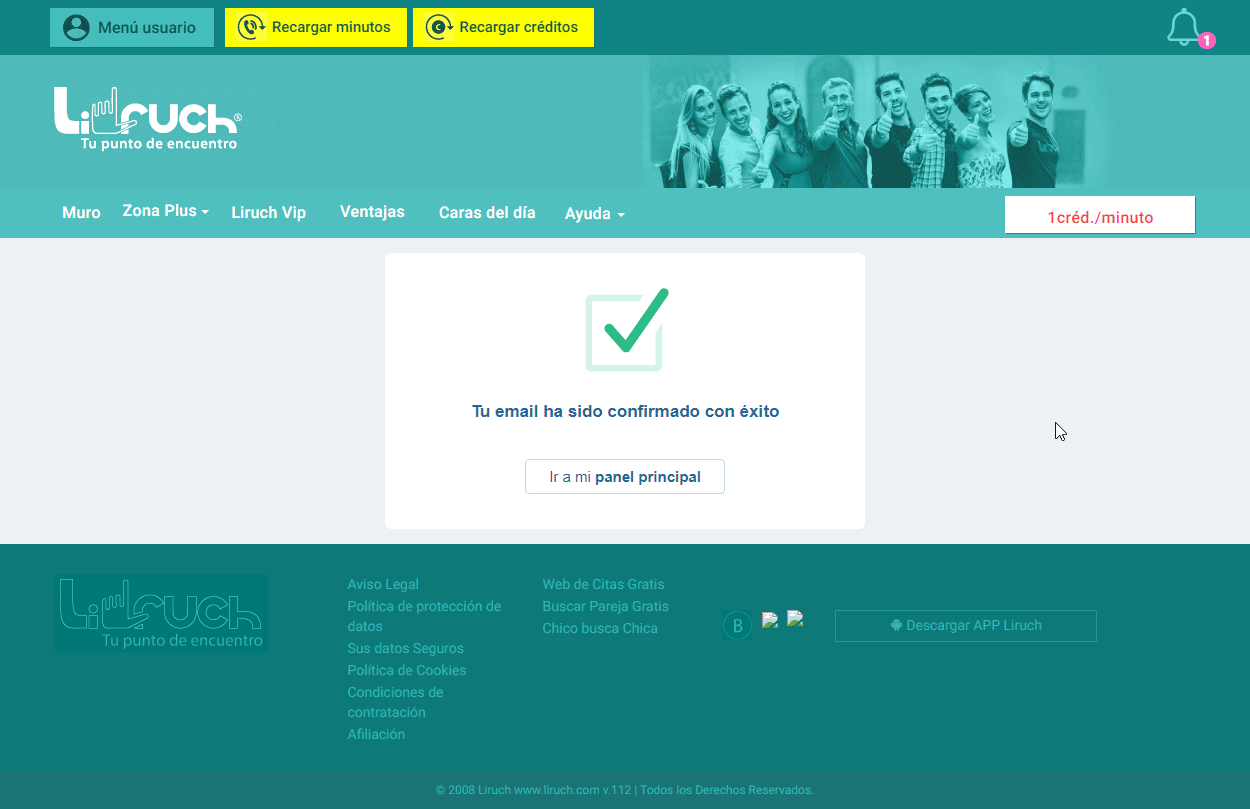Open Liruch Vip navigation tab
1250x809 pixels.
(269, 212)
